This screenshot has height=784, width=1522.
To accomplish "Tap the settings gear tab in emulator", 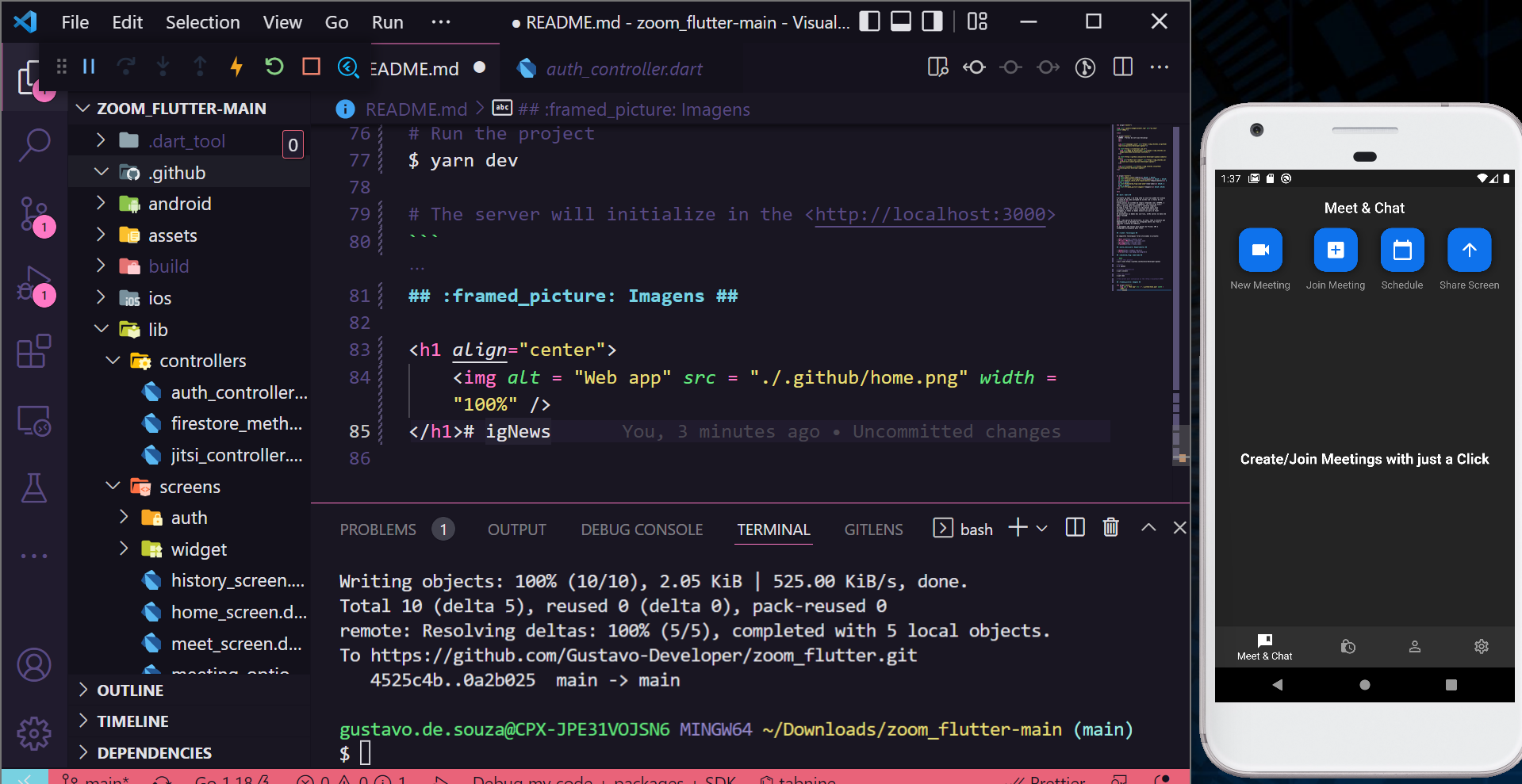I will (1481, 647).
